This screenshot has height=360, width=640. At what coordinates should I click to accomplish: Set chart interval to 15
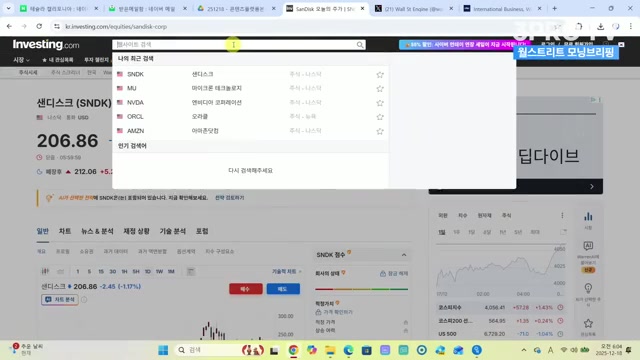tap(101, 271)
